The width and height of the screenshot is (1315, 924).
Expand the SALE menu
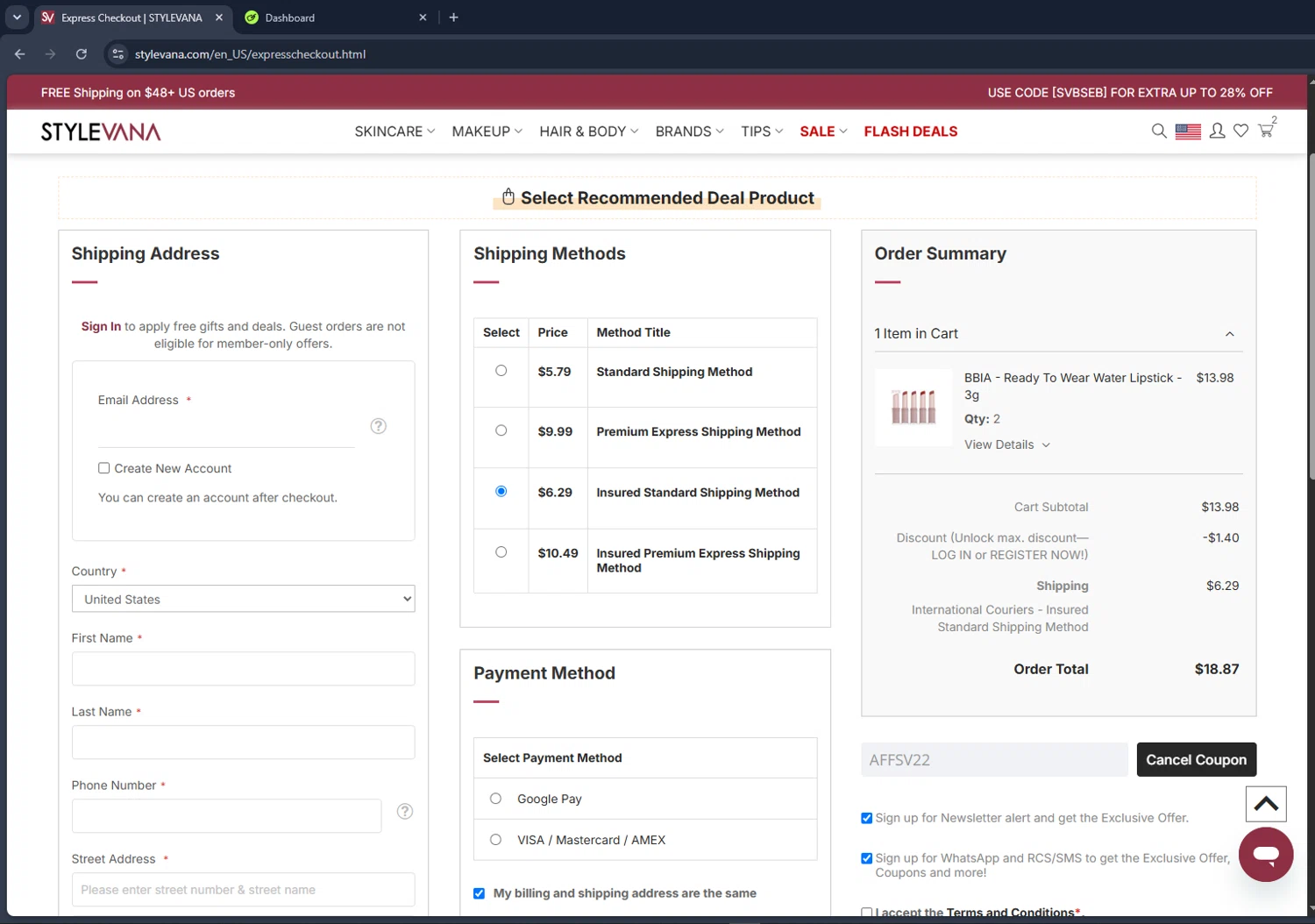point(823,131)
